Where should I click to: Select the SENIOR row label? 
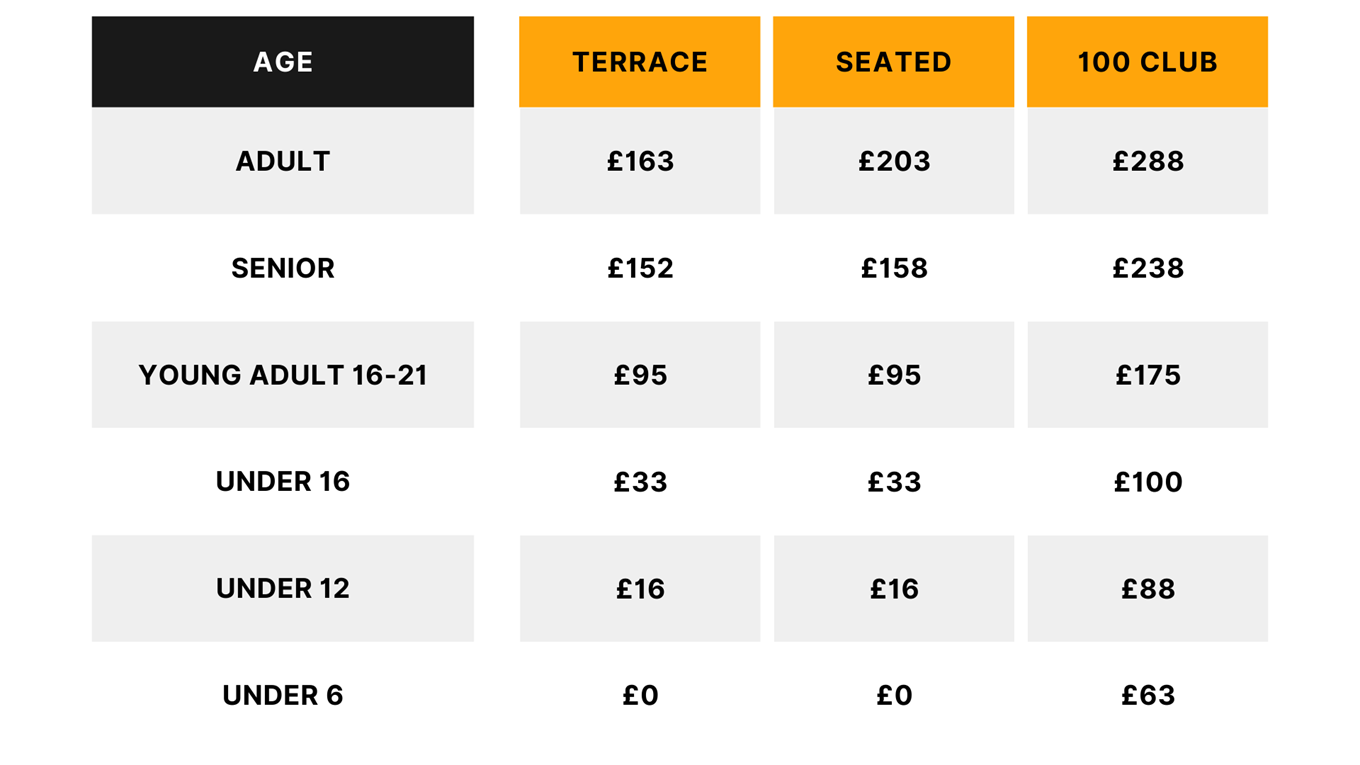[283, 268]
